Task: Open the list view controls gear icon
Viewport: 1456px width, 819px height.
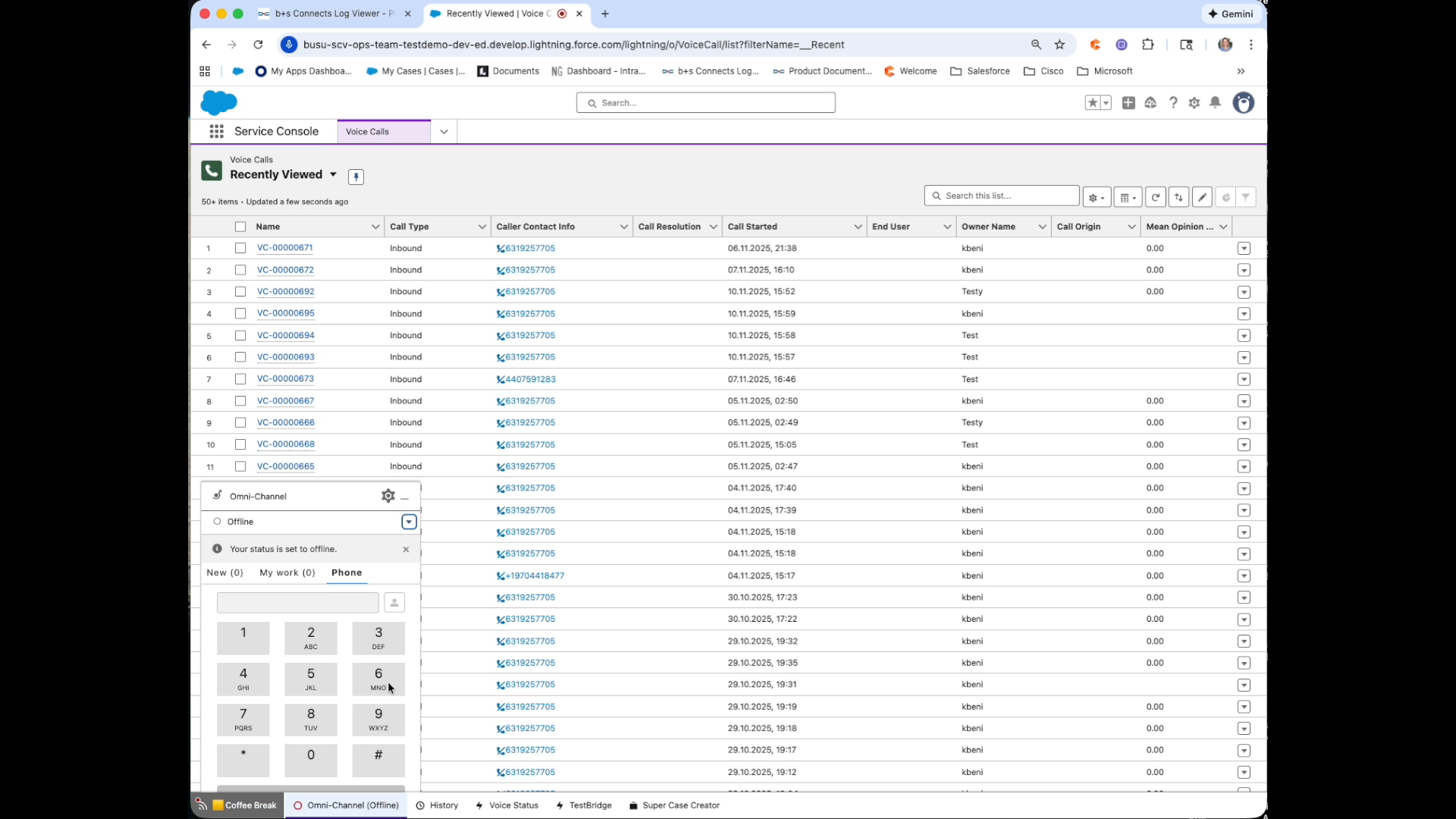Action: pyautogui.click(x=1095, y=196)
